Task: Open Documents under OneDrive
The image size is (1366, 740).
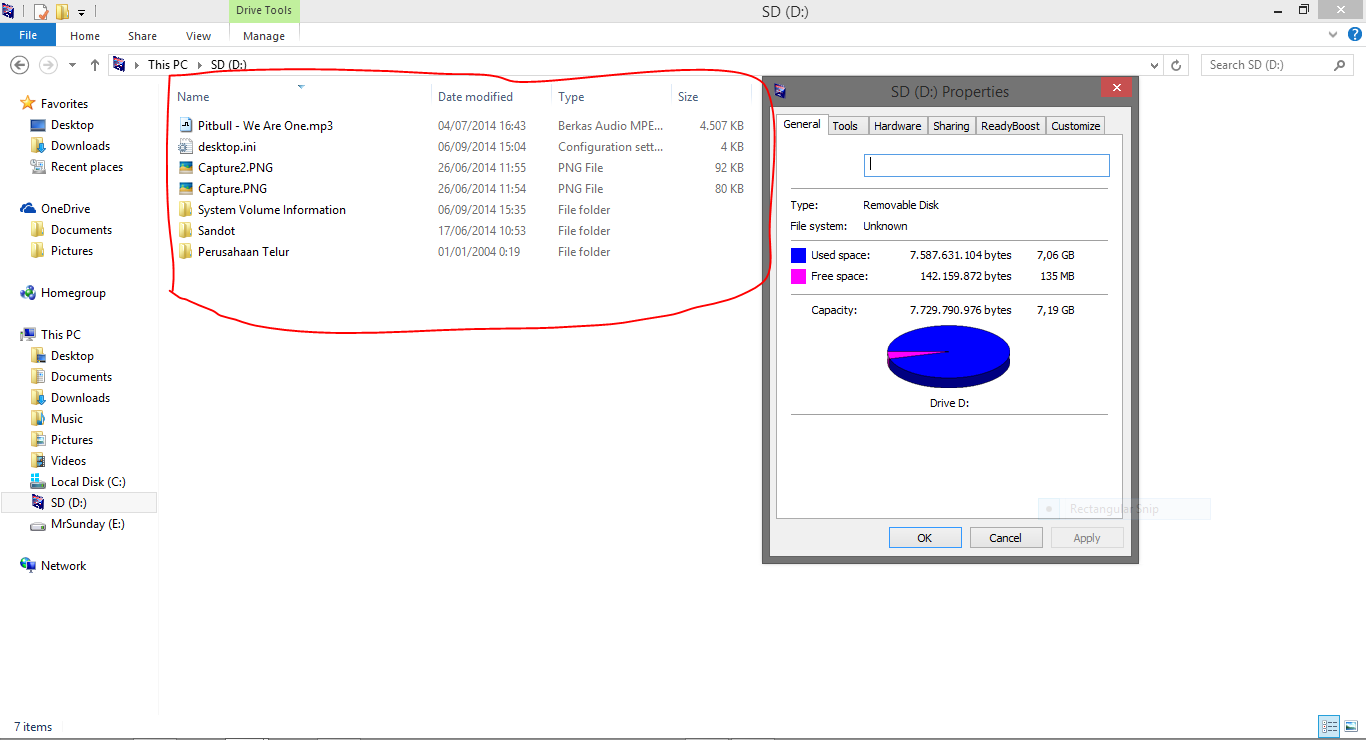Action: [81, 230]
